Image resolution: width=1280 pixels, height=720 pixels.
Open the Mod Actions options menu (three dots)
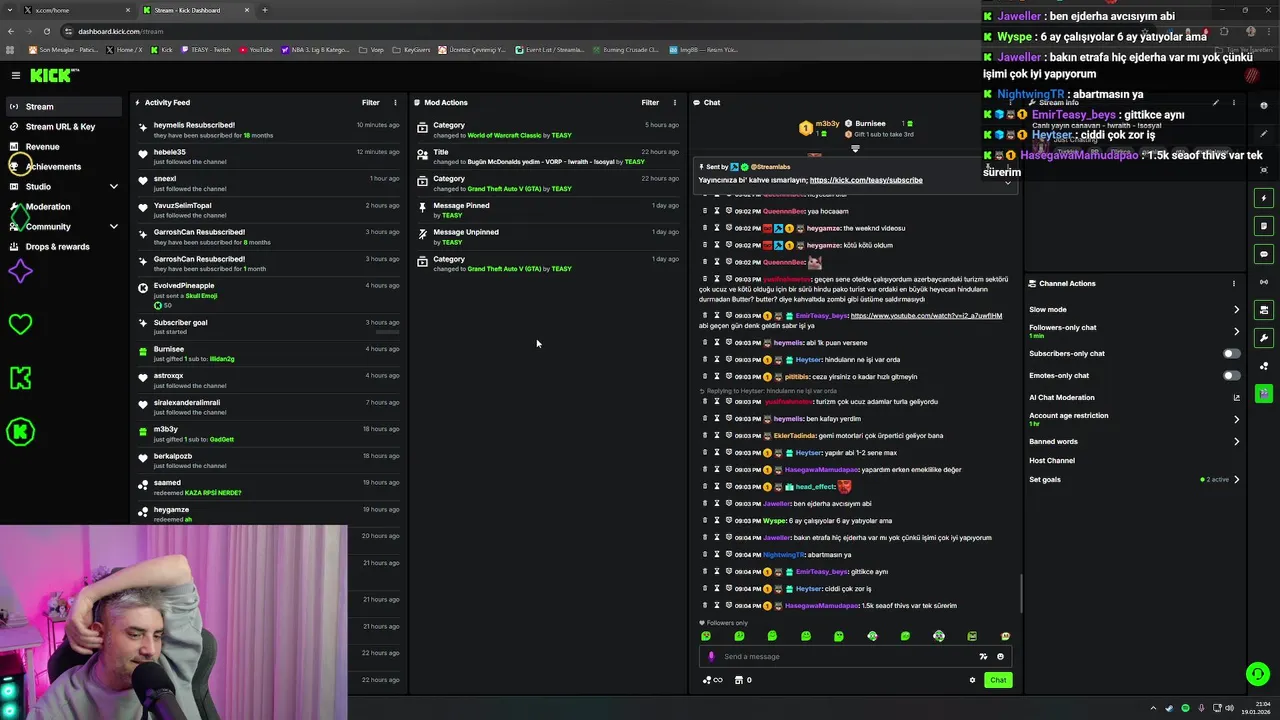click(674, 102)
